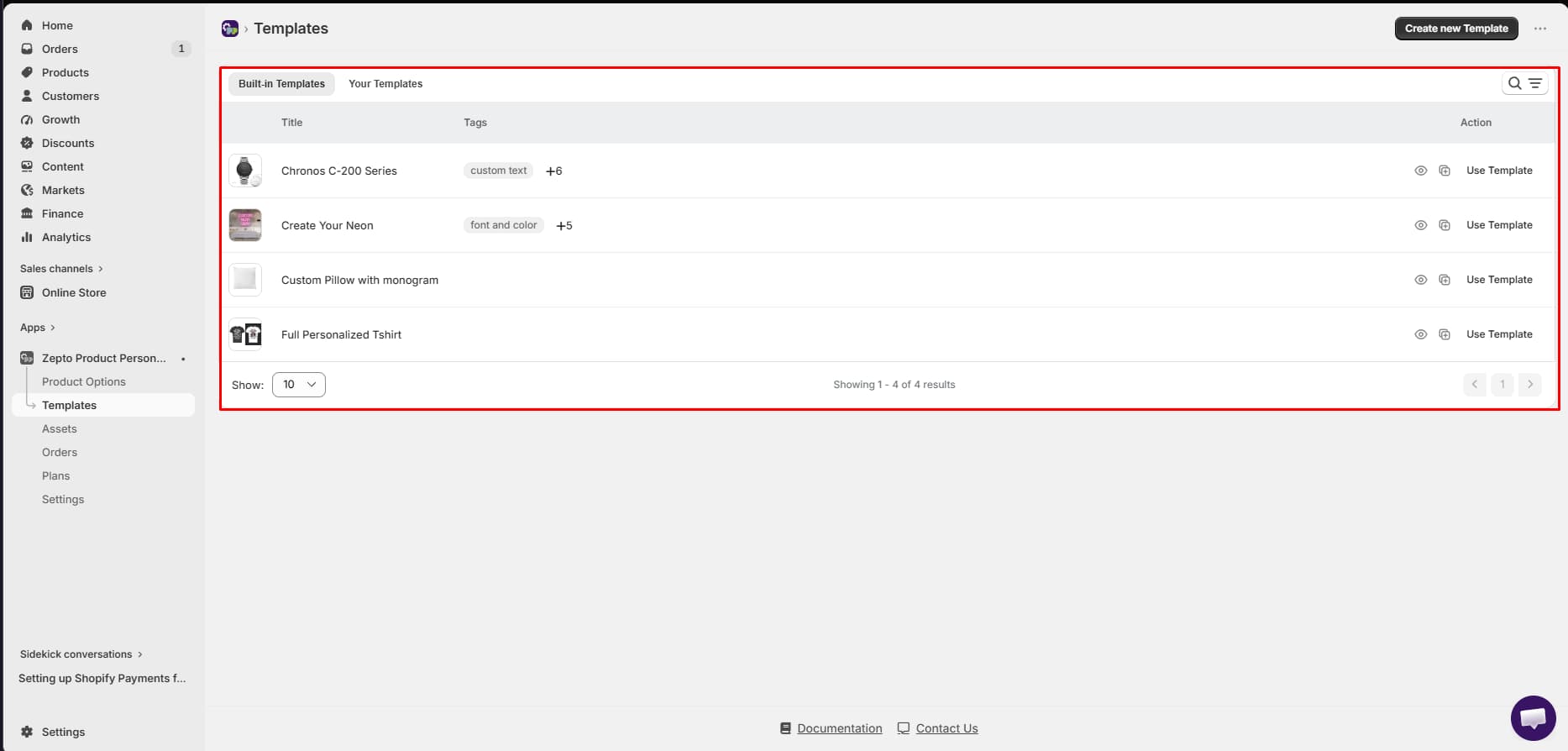This screenshot has width=1568, height=751.
Task: Expand the Sales channels section
Action: pyautogui.click(x=61, y=269)
